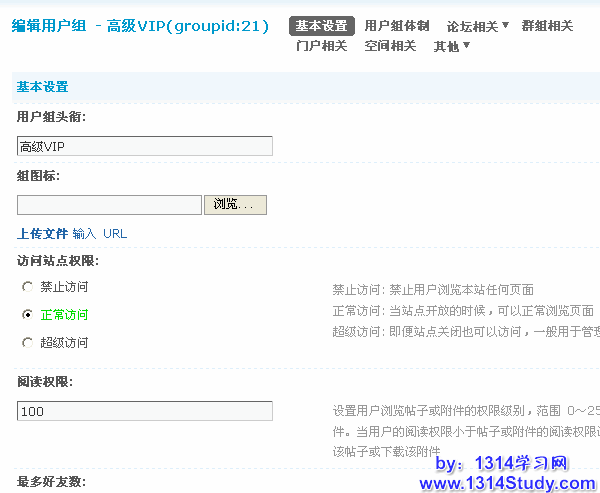Click the 阅读权限 field showing 100

click(x=145, y=411)
